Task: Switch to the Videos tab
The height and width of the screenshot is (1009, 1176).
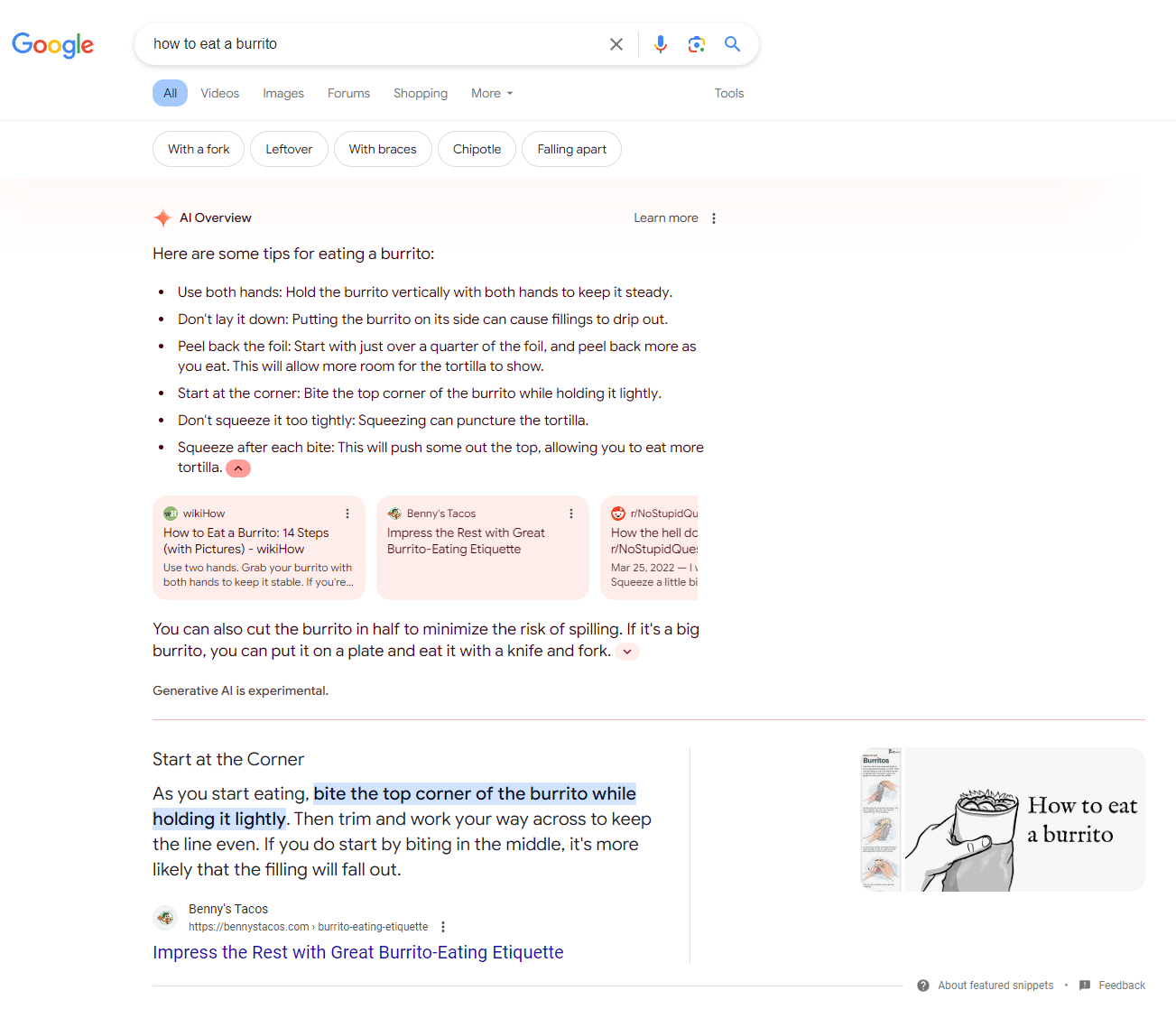Action: tap(220, 93)
